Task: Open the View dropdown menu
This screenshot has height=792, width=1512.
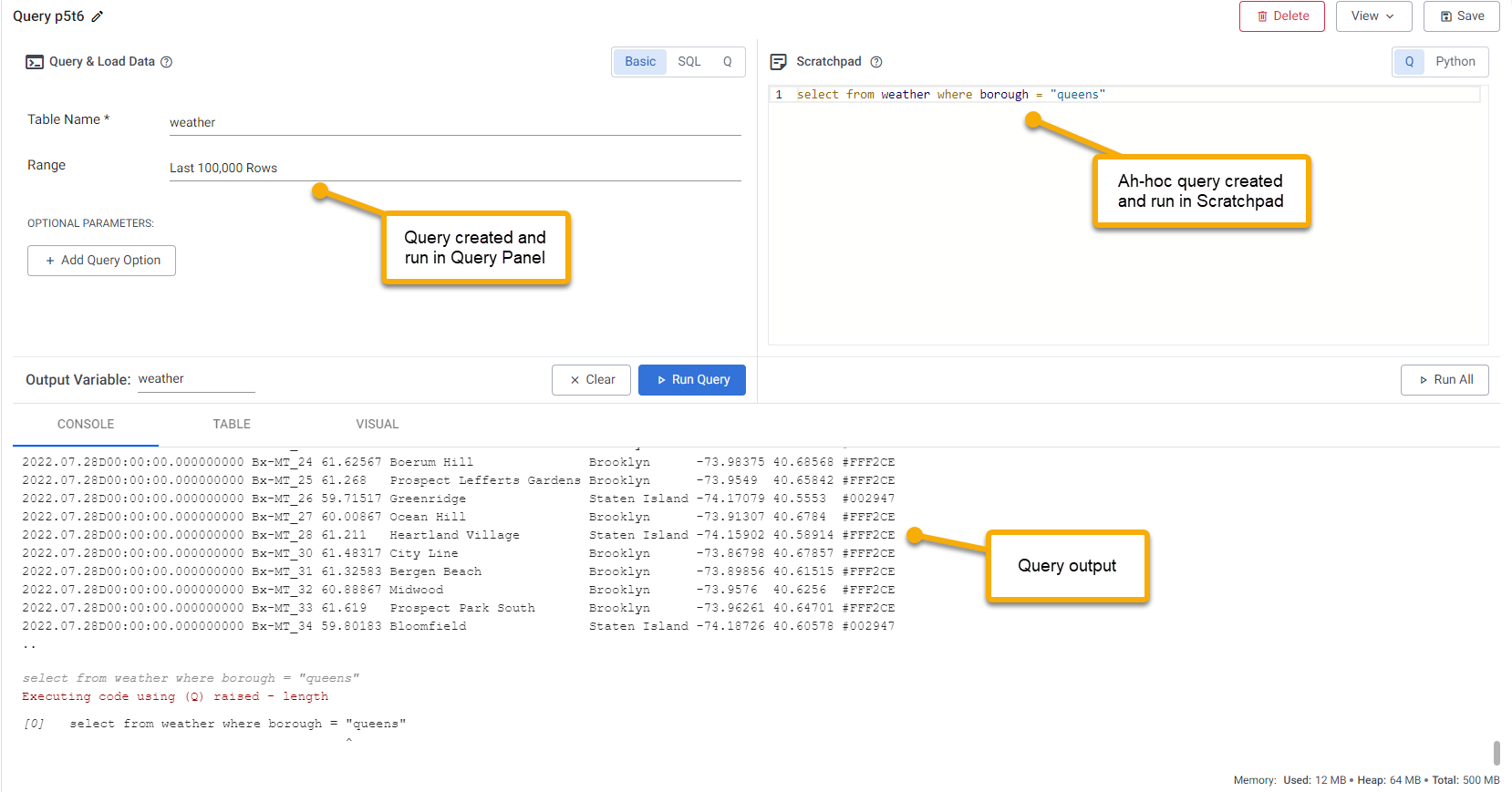Action: [1372, 16]
